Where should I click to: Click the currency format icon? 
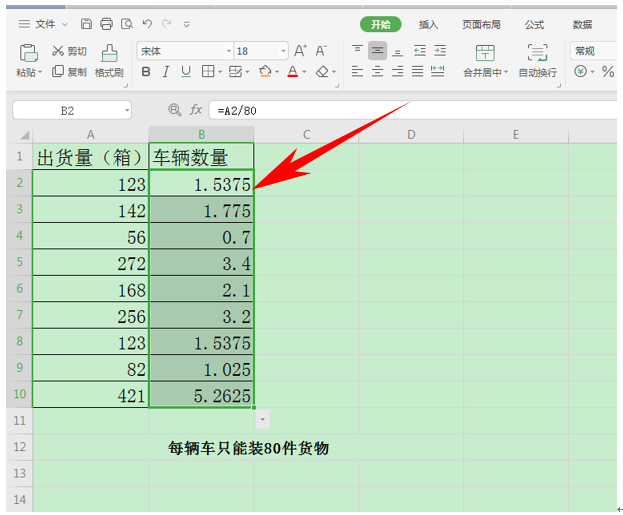pos(580,72)
